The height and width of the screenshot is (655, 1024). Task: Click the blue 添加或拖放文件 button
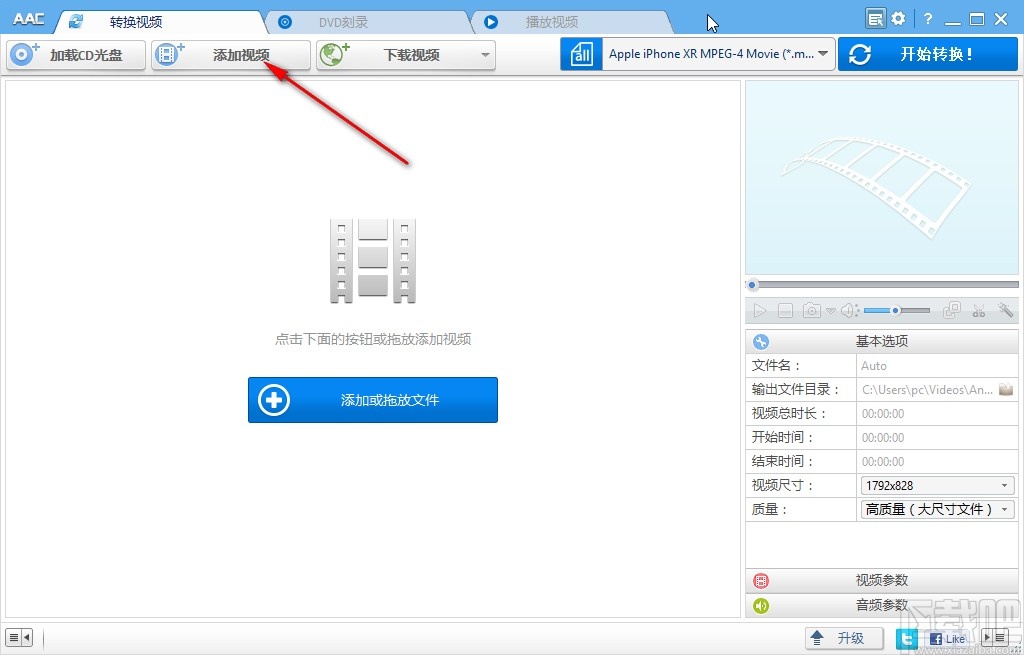[372, 399]
